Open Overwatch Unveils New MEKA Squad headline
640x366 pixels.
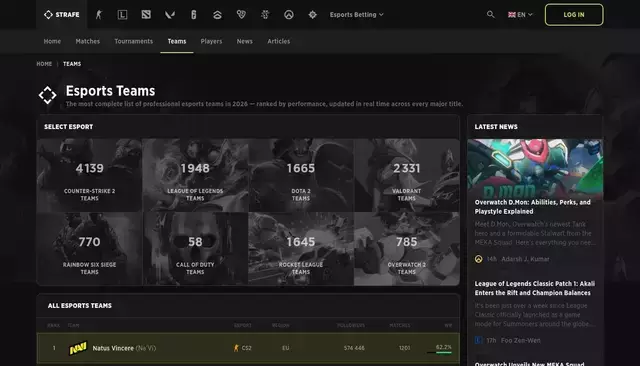tap(530, 364)
